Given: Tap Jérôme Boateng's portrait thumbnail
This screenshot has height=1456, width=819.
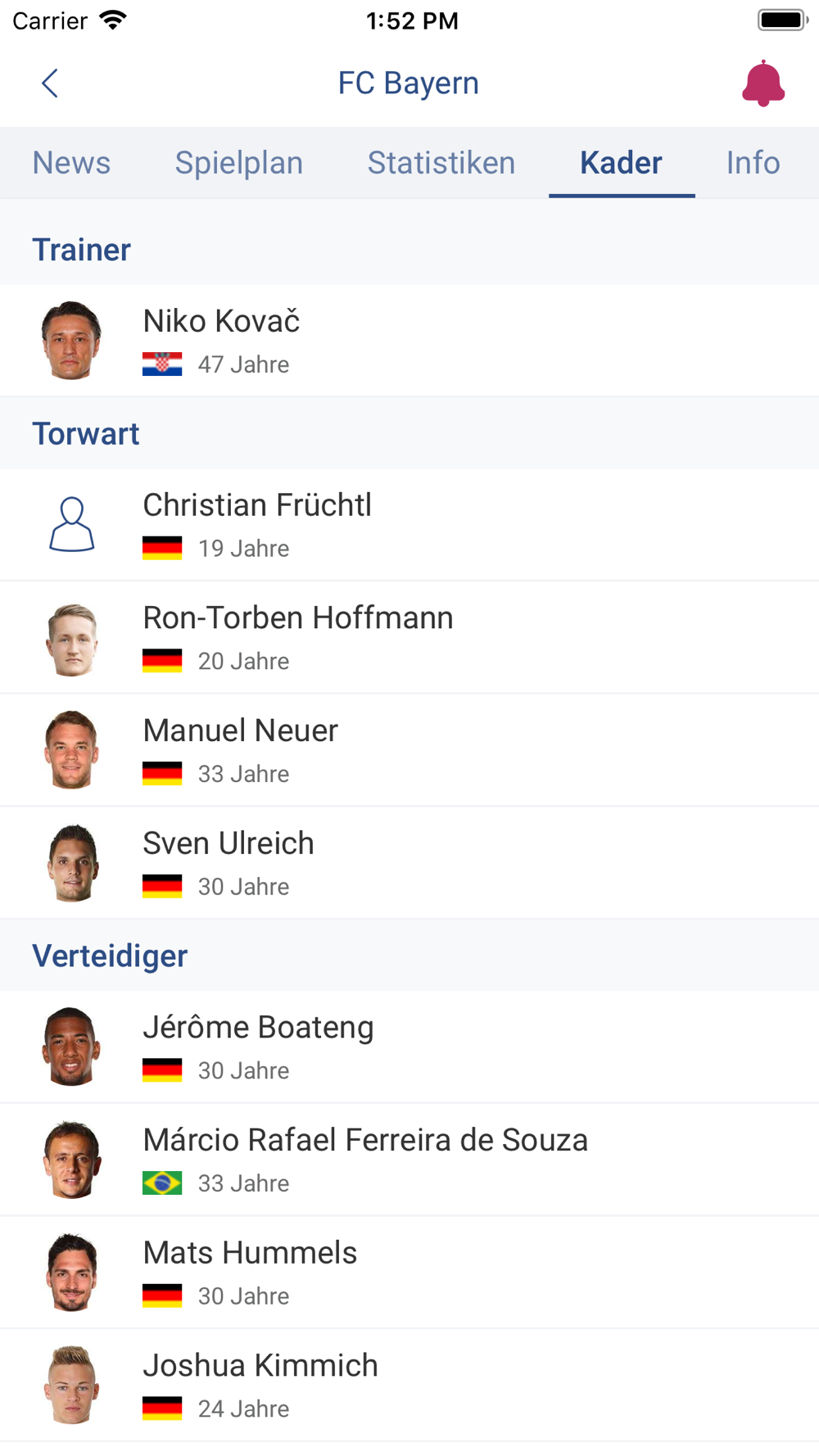Looking at the screenshot, I should point(72,1047).
